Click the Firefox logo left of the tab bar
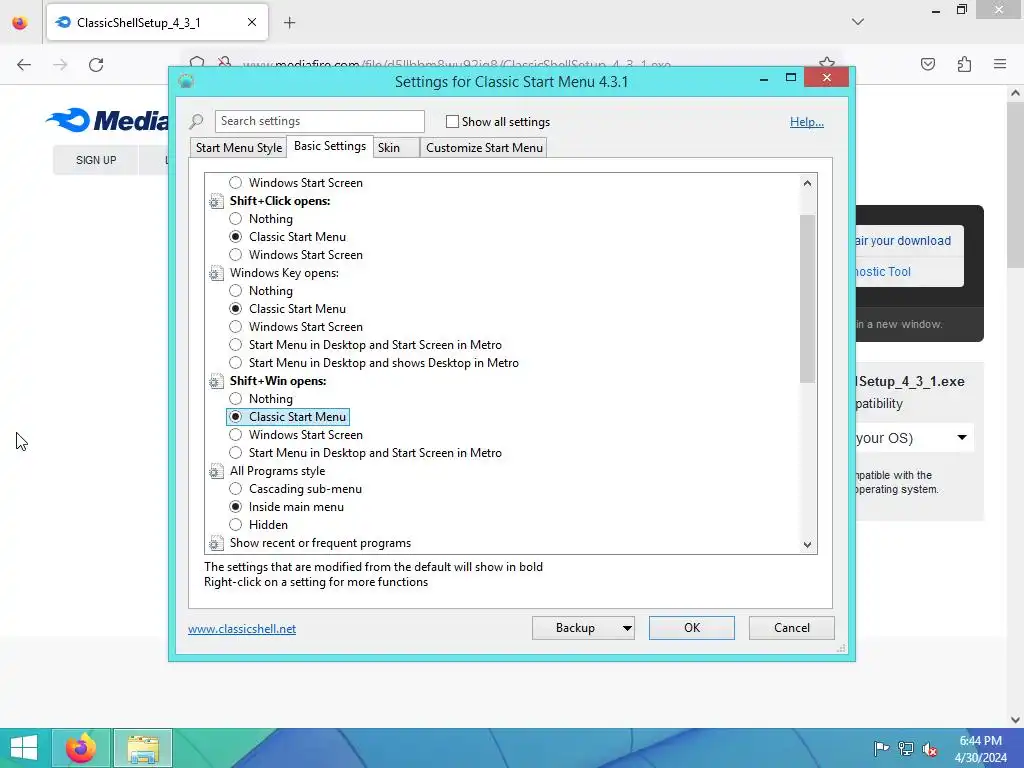Viewport: 1024px width, 768px height. (x=20, y=23)
